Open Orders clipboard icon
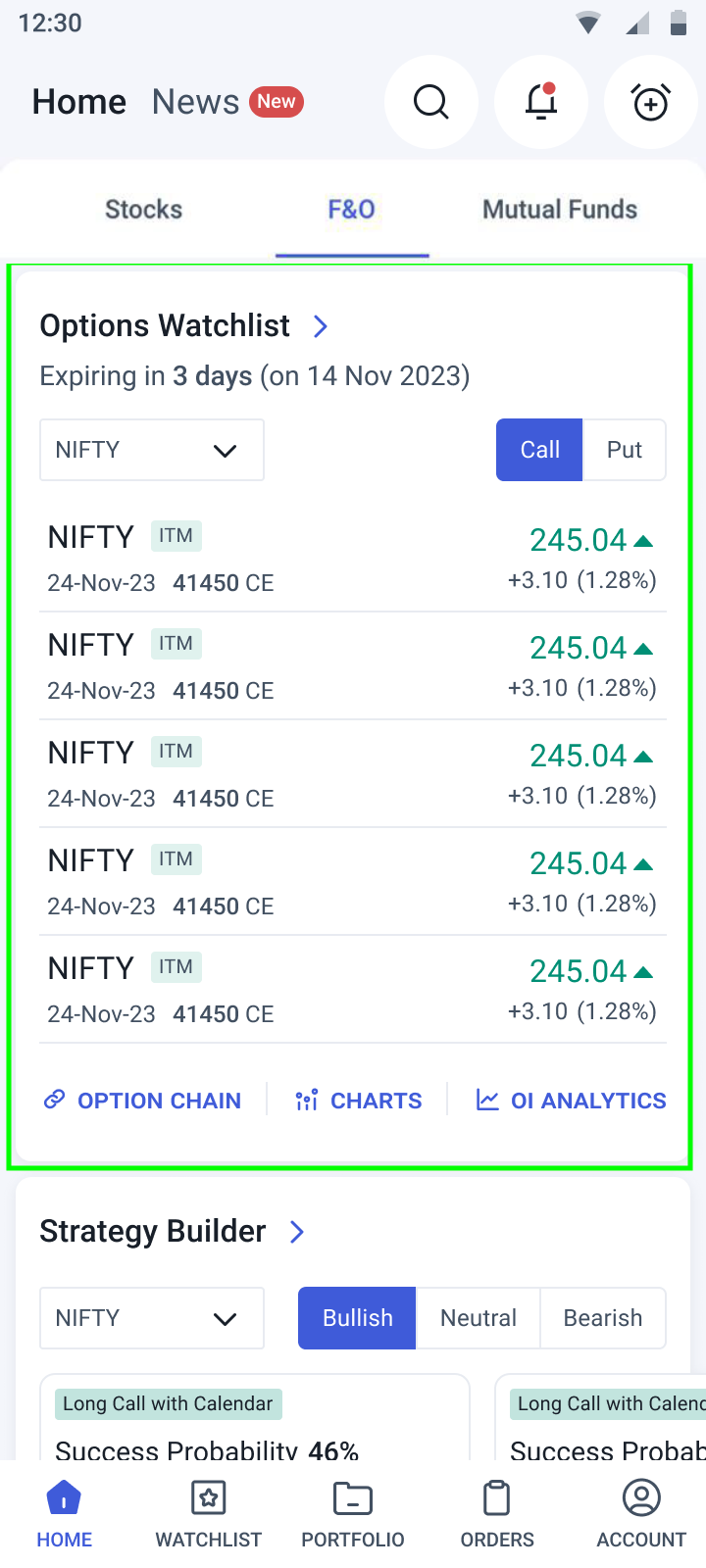 tap(497, 1498)
